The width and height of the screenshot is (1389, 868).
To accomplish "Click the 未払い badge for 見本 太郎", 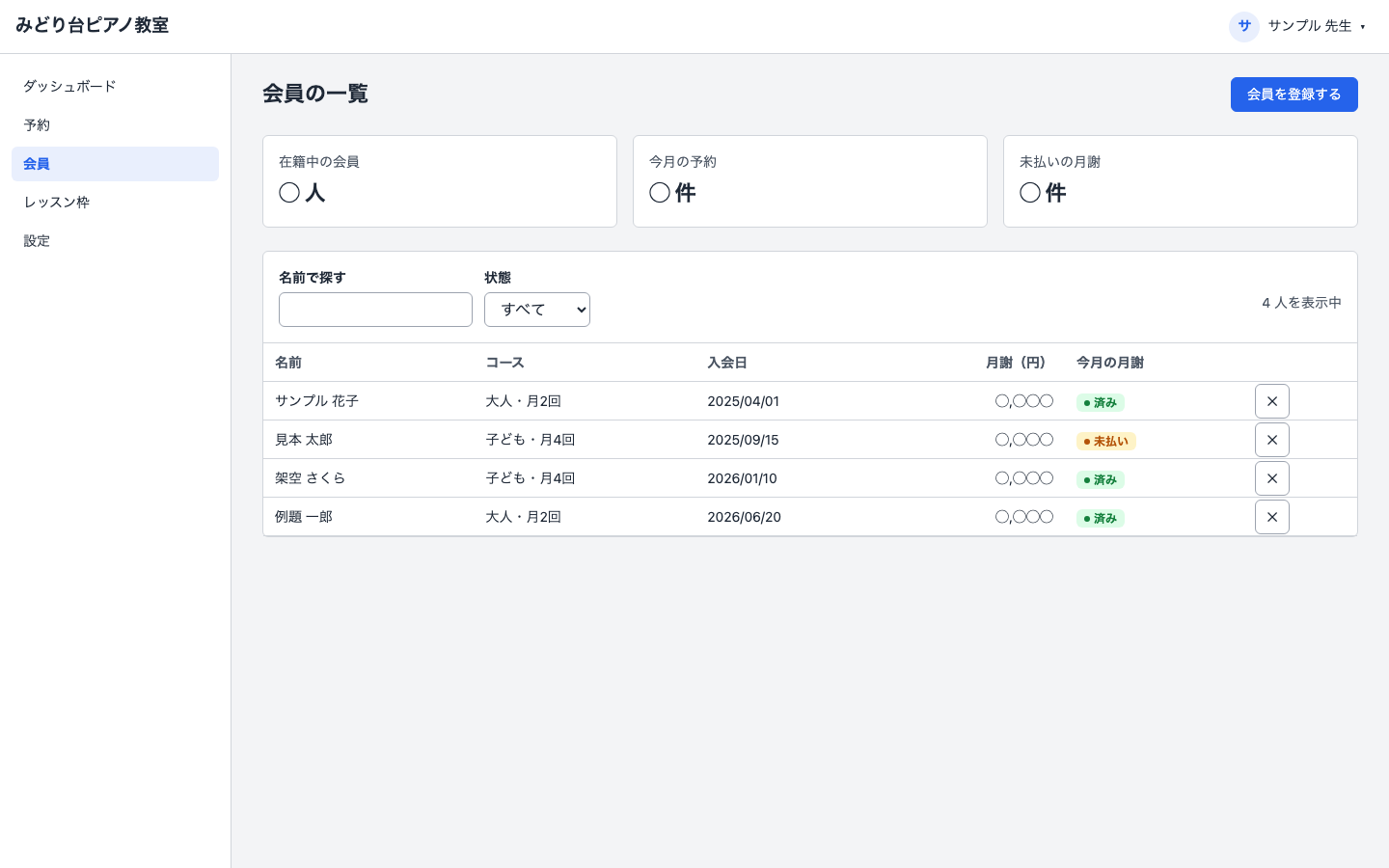I will pos(1106,441).
